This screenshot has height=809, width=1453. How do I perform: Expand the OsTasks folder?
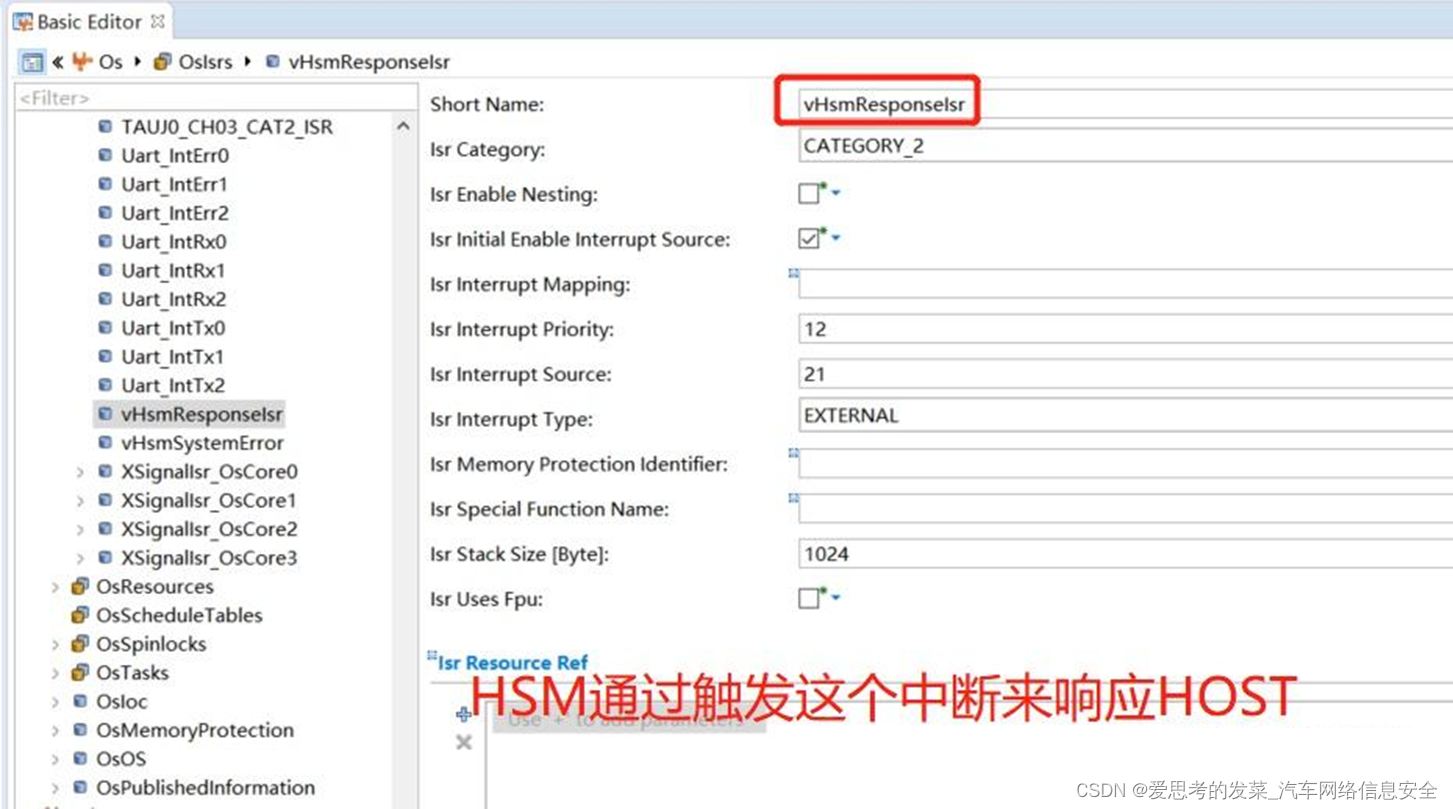[56, 673]
